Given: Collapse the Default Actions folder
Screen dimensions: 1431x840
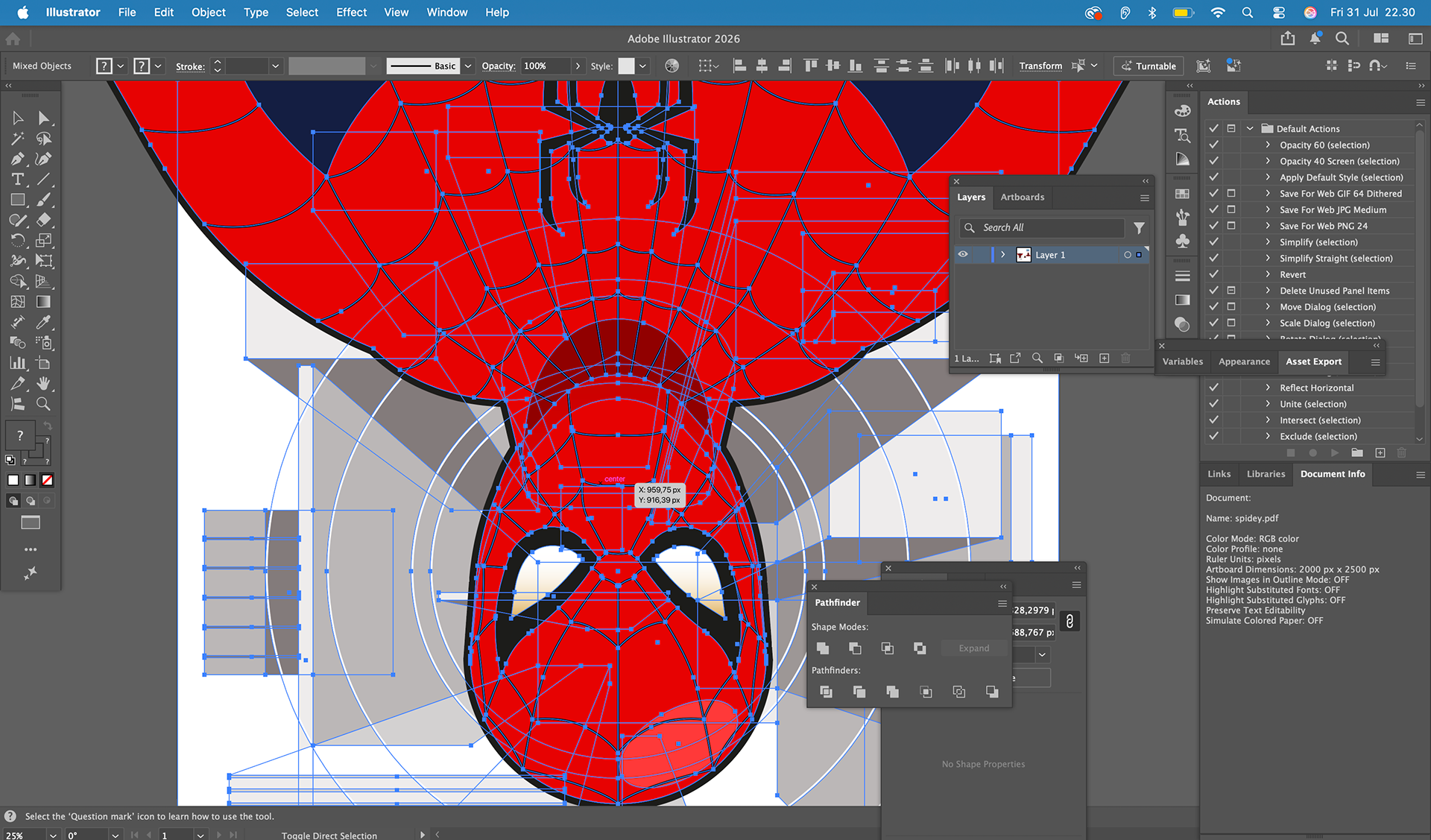Looking at the screenshot, I should point(1250,129).
